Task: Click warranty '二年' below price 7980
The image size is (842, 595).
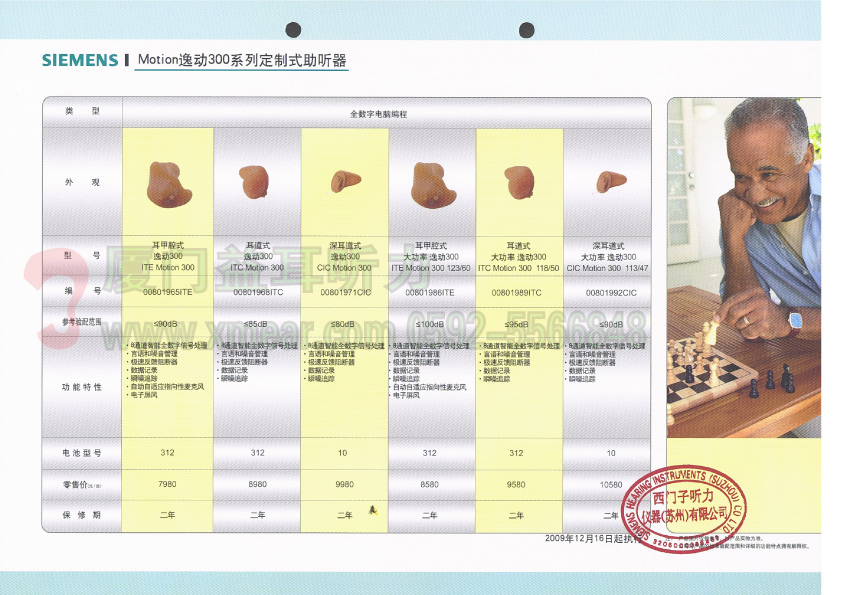Action: click(x=168, y=514)
